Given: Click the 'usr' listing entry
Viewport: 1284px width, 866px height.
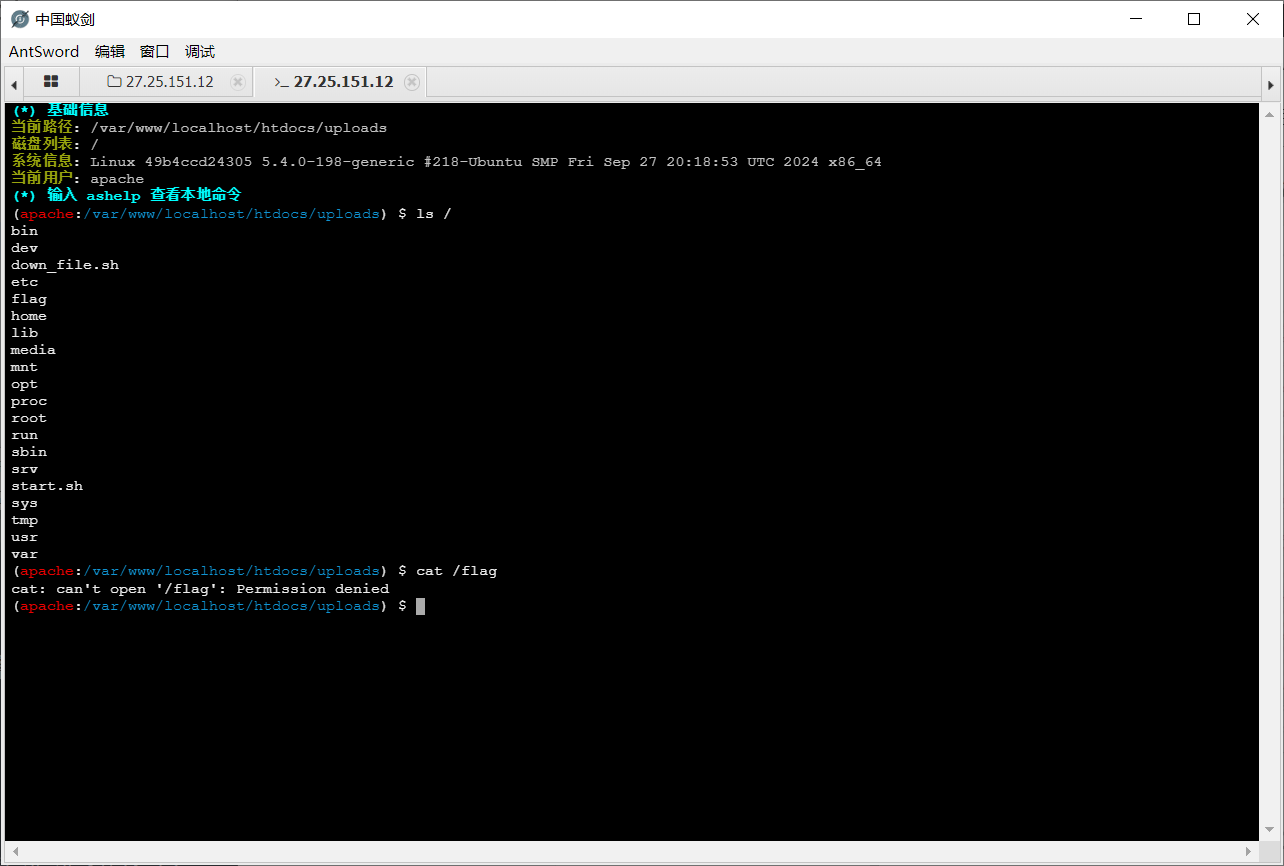Looking at the screenshot, I should click(x=24, y=537).
